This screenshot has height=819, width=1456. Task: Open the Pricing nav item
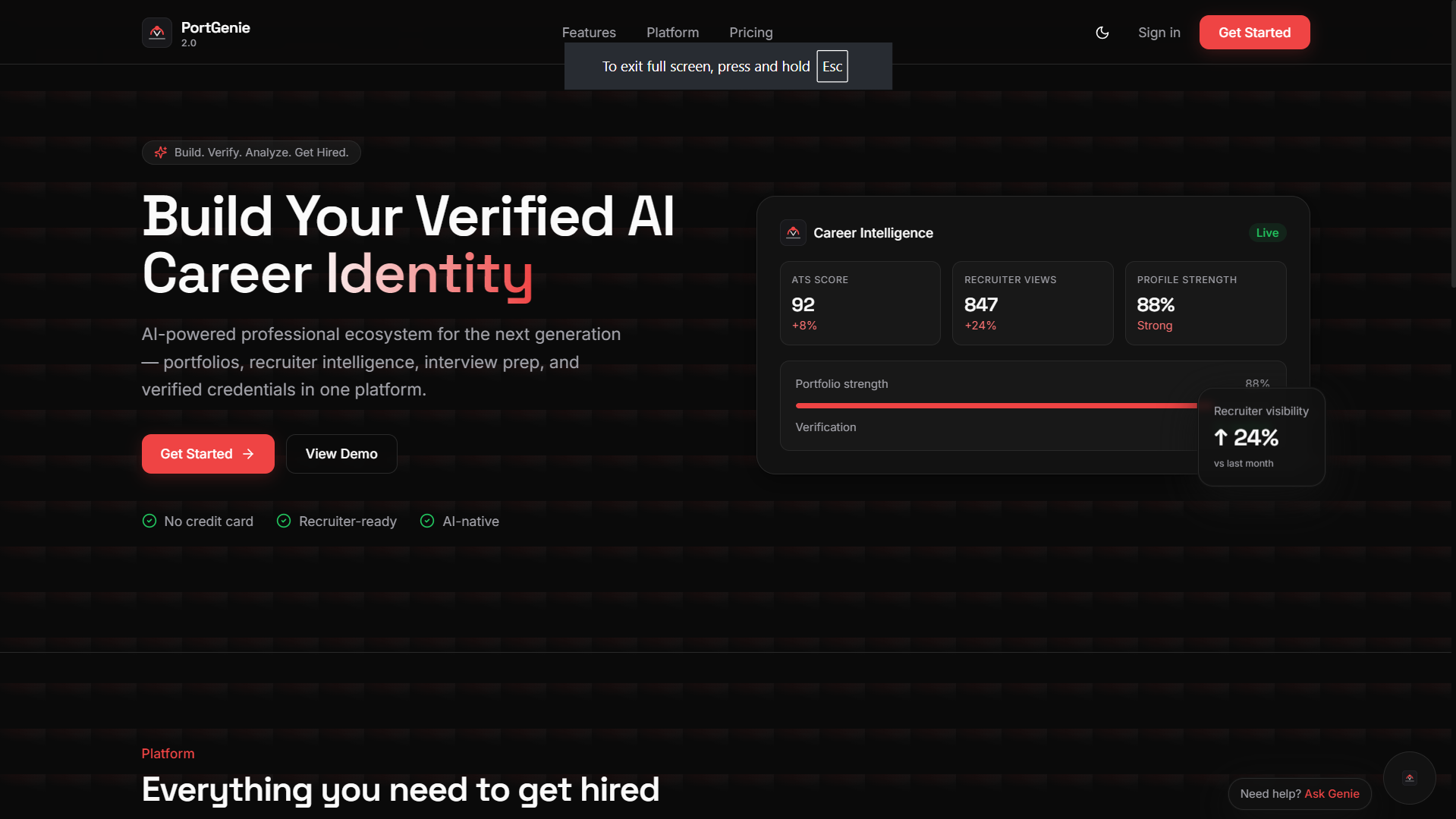751,33
